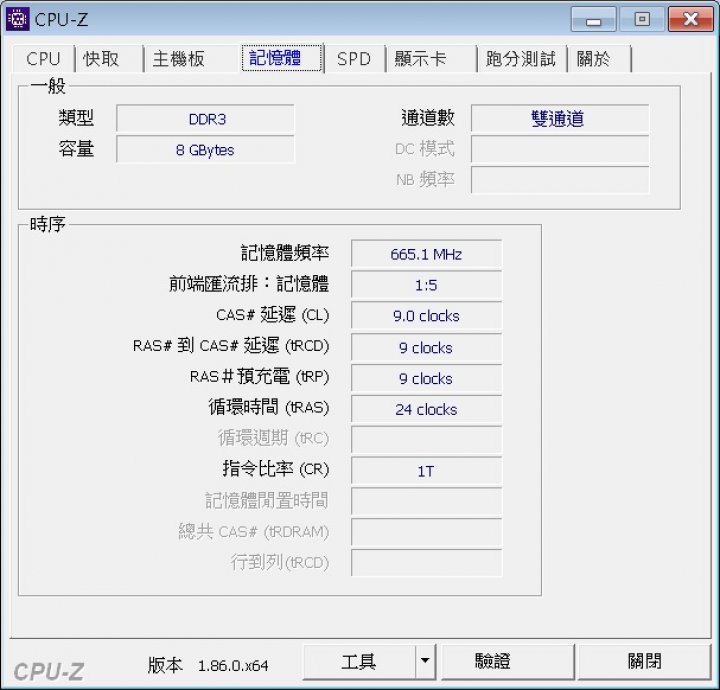720x690 pixels.
Task: Click the 前端匯流排：記憶體 label
Action: pos(249,284)
